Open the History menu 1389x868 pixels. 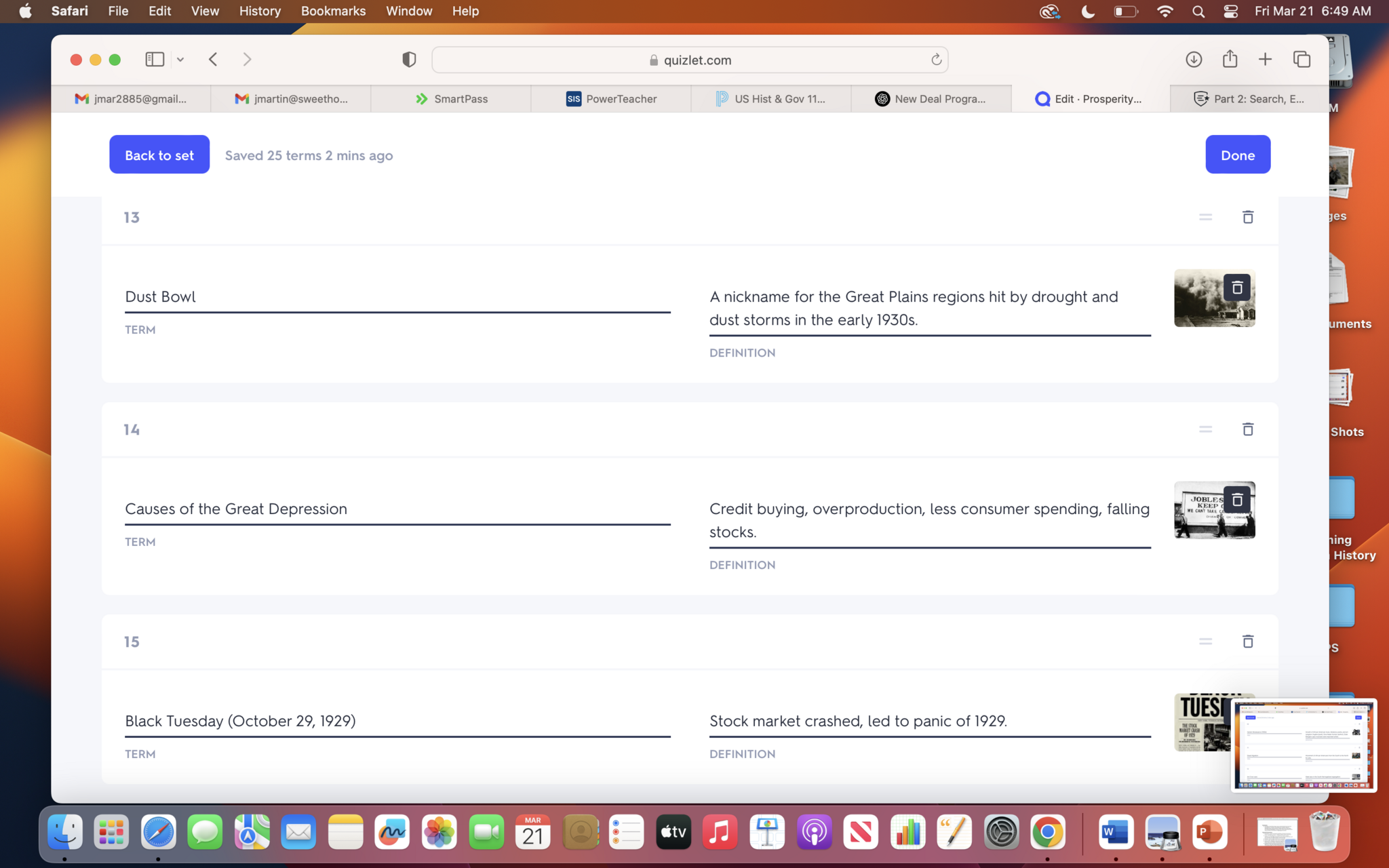[259, 12]
